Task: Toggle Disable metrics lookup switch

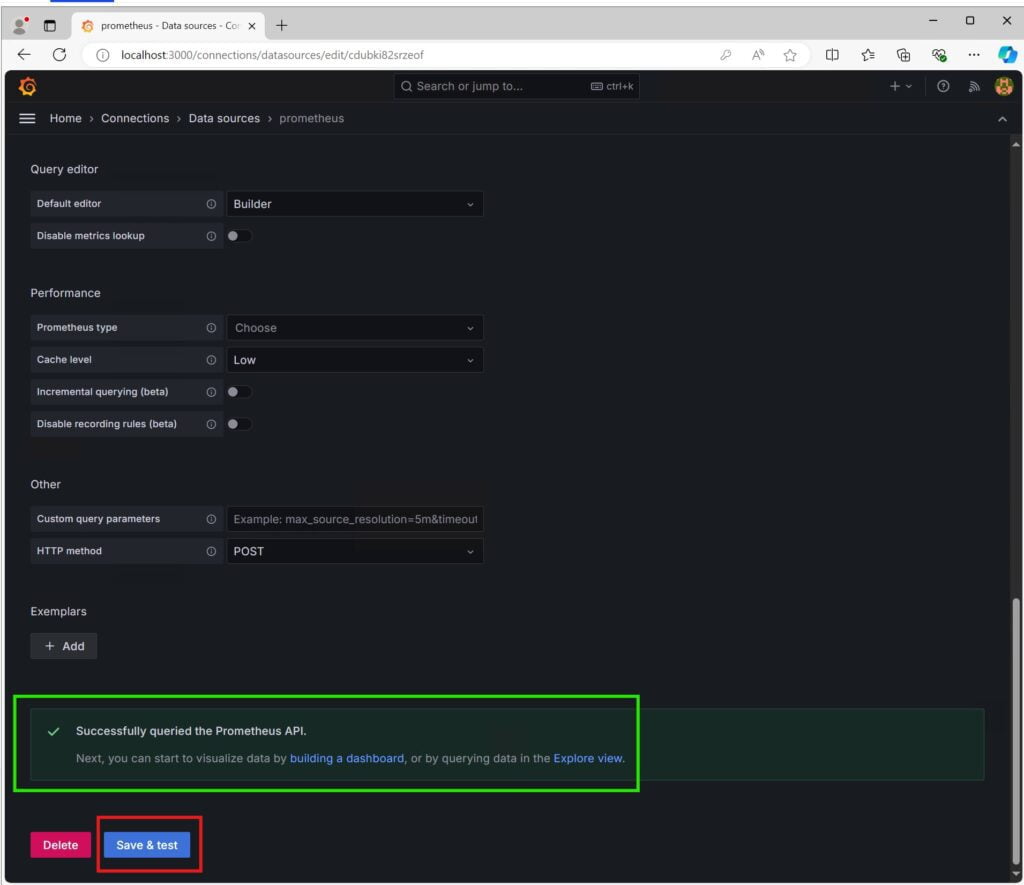Action: click(239, 236)
